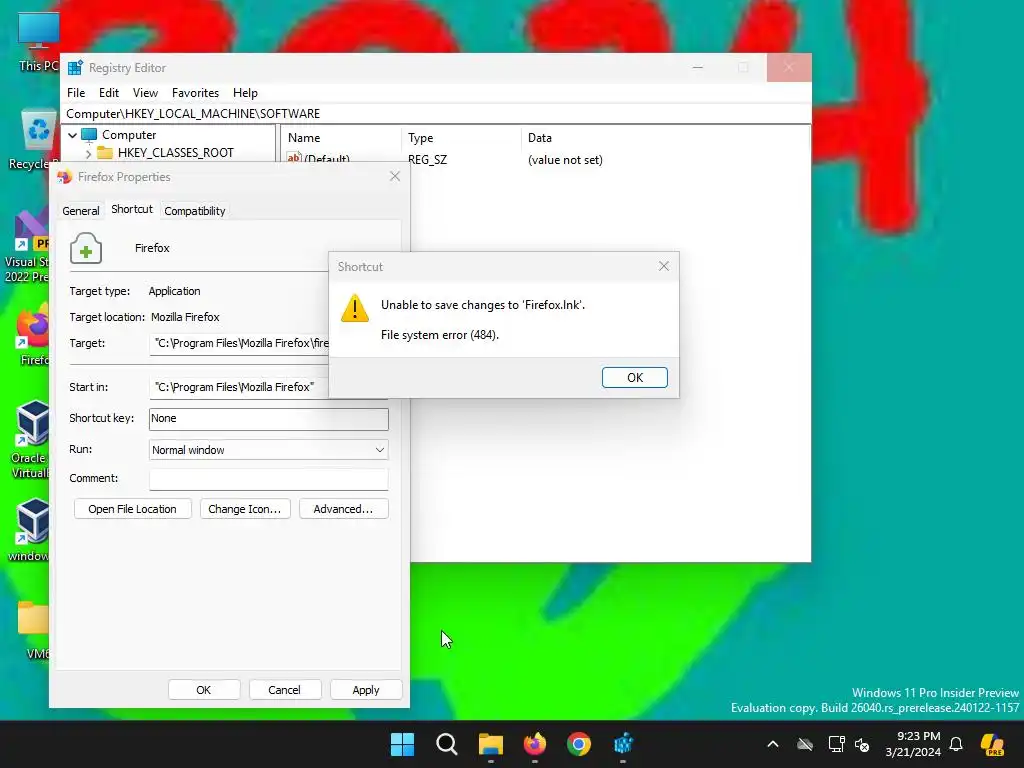The height and width of the screenshot is (768, 1024).
Task: Open Firefox from taskbar
Action: 535,744
